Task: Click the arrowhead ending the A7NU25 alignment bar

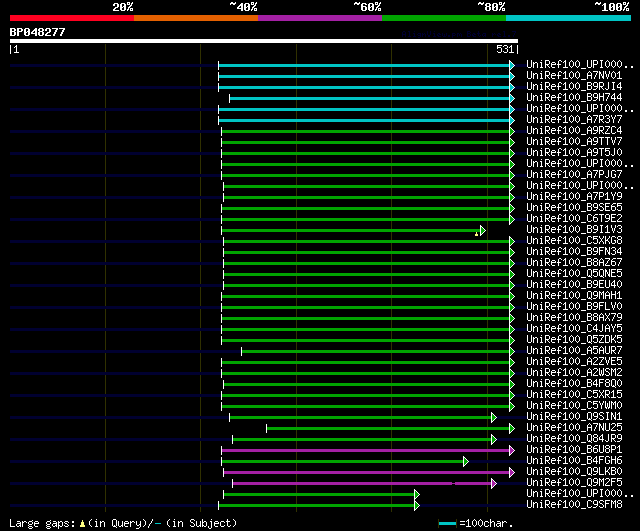Action: click(x=511, y=429)
